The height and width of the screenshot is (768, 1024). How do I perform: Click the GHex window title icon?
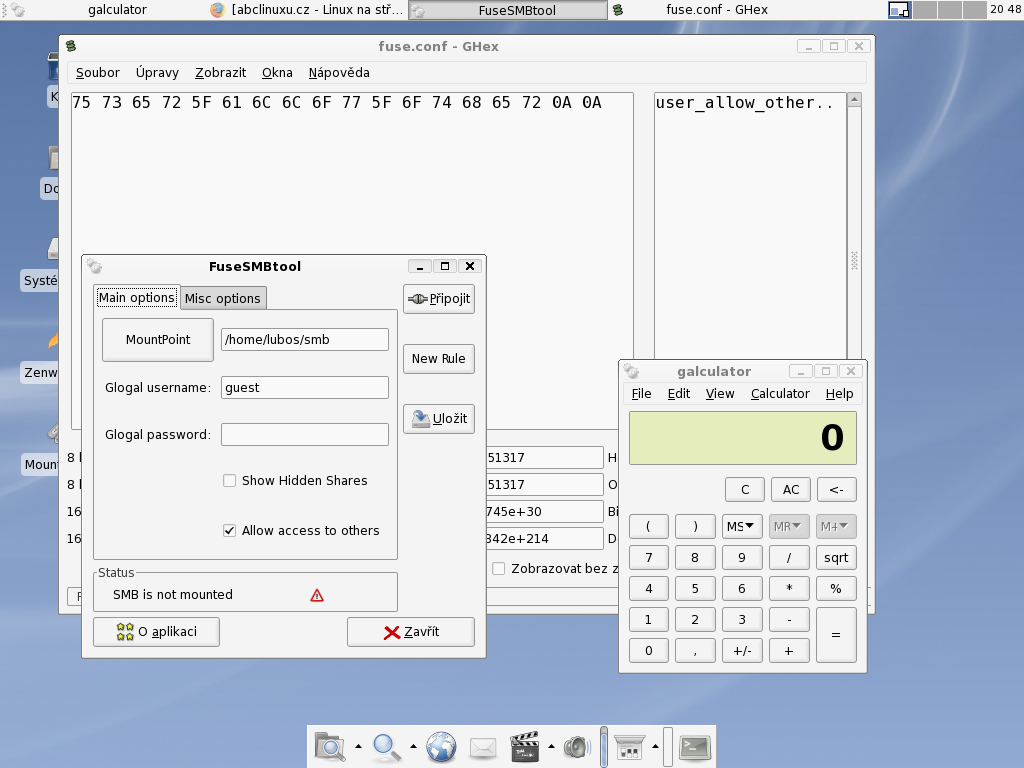tap(71, 46)
